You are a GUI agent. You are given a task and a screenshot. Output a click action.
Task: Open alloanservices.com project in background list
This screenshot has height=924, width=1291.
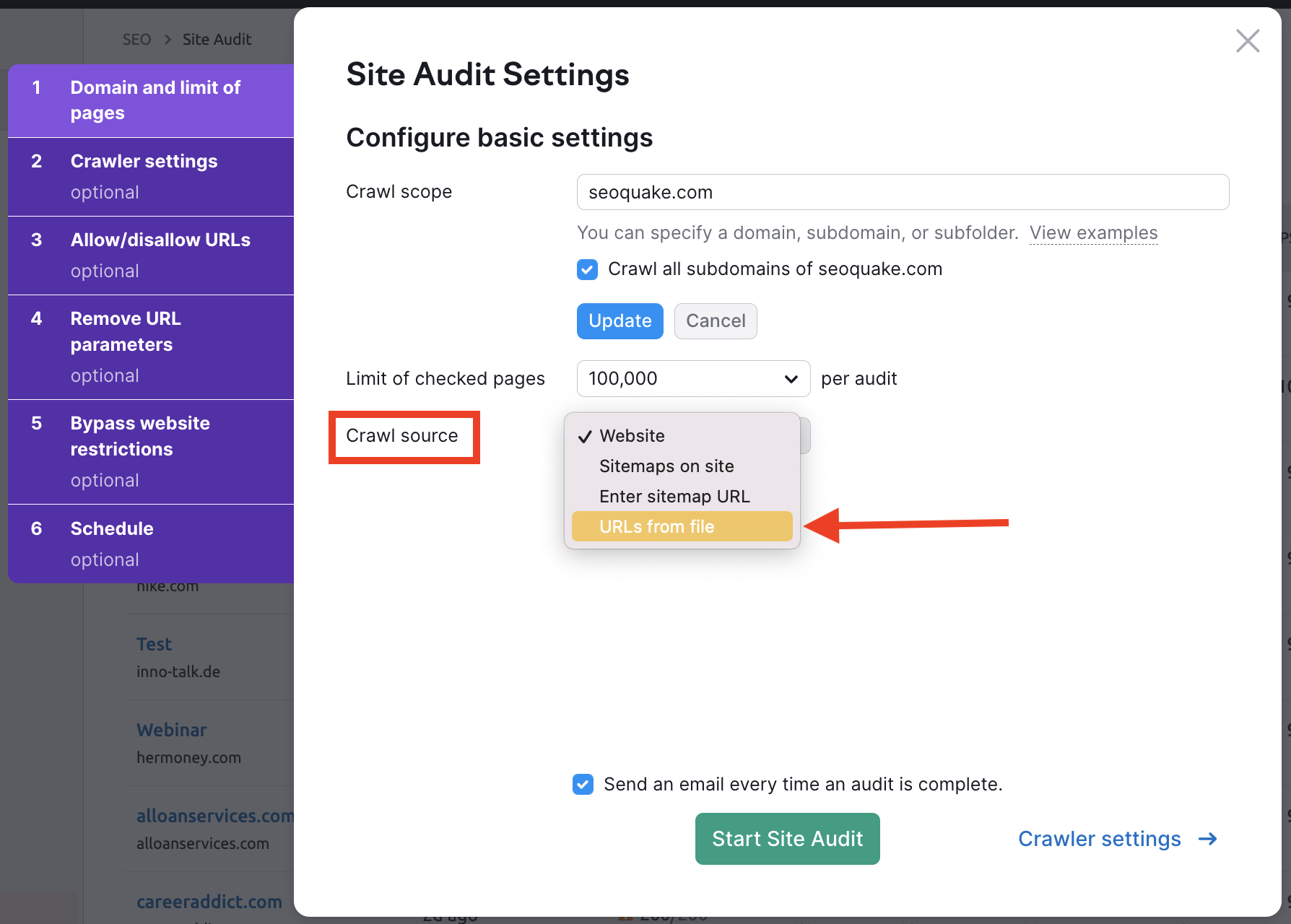(x=215, y=816)
